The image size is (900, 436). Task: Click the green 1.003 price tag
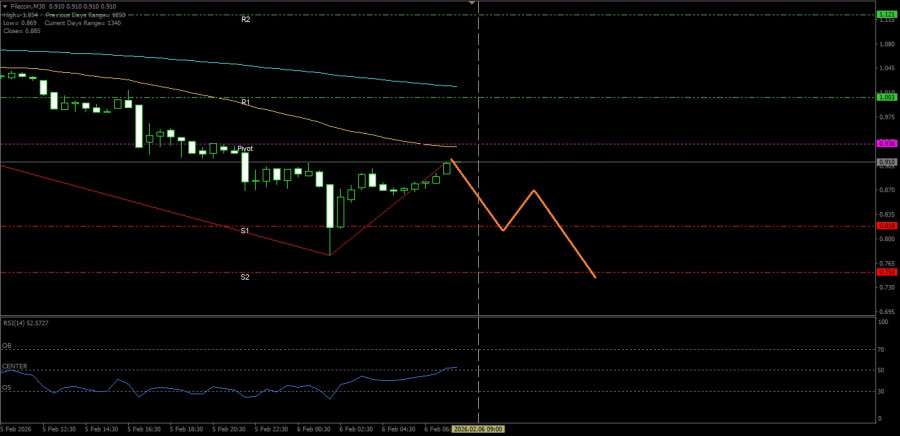coord(887,98)
